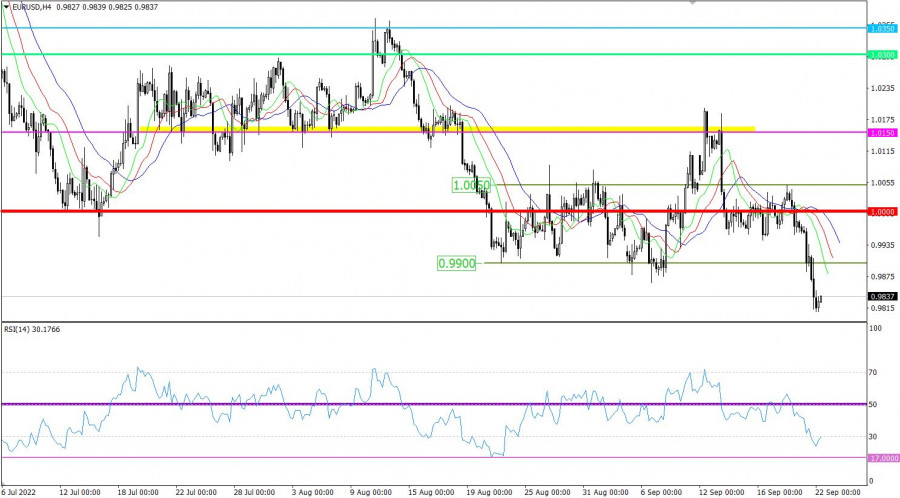The width and height of the screenshot is (900, 498).
Task: Click the 6 Jul 2022 date label
Action: 22,492
